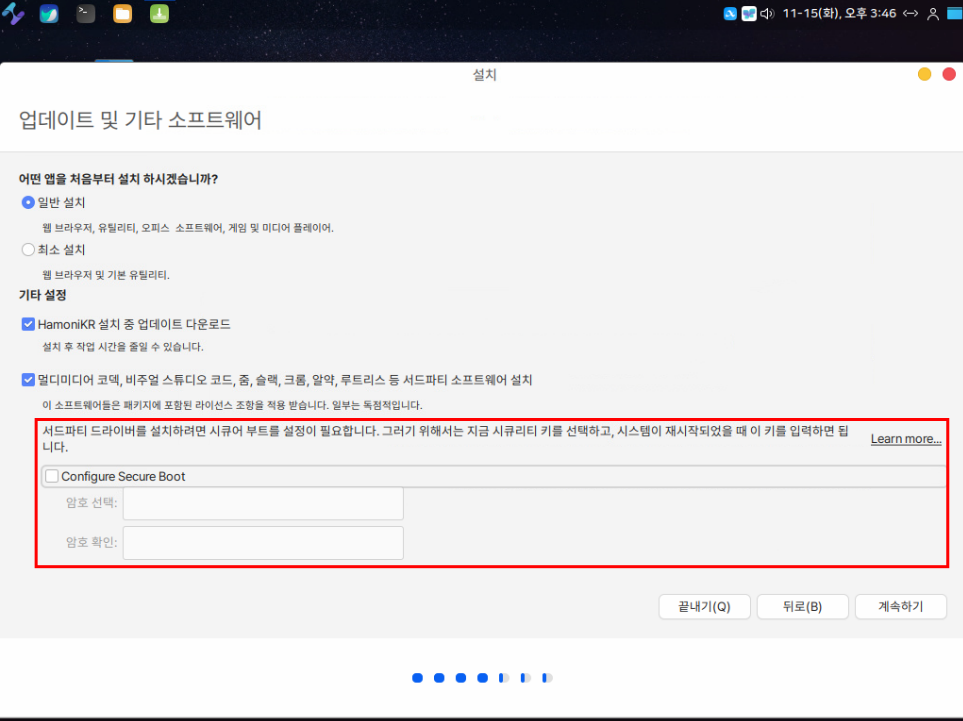Screen dimensions: 963x721
Task: Click the blue butterfly tray icon
Action: [x=748, y=14]
